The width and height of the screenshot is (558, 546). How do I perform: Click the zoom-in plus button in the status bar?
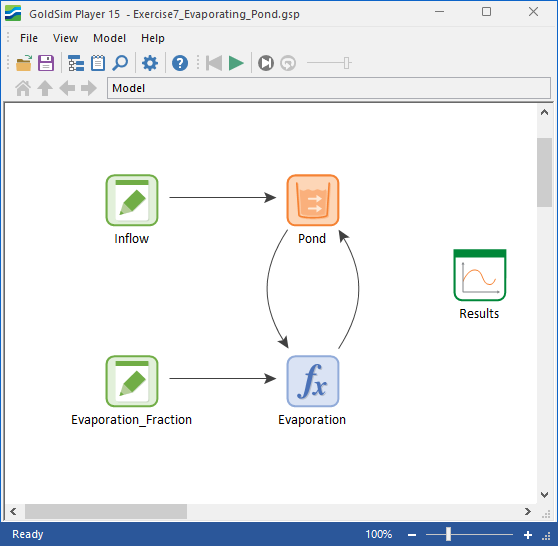tap(528, 535)
